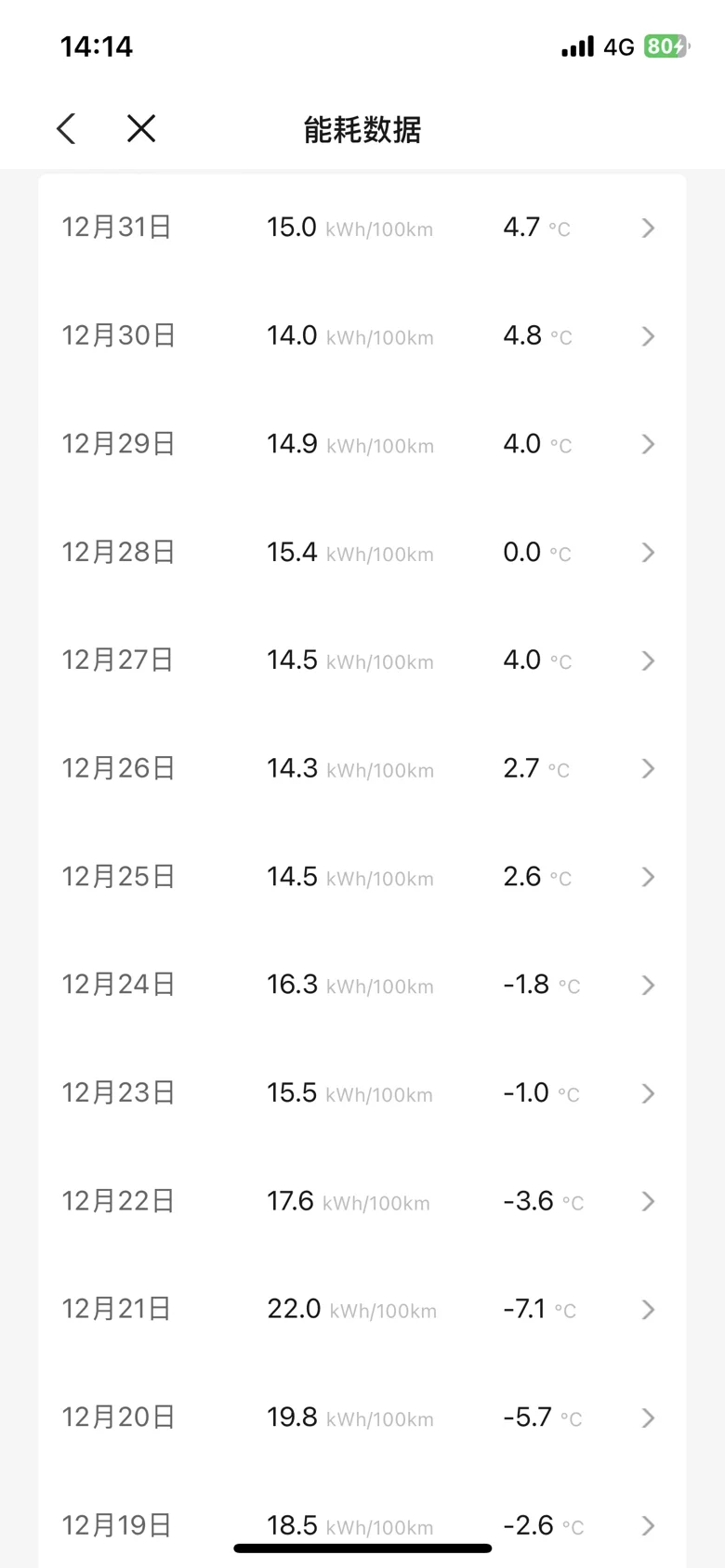725x1568 pixels.
Task: Tap the arrow on the 12月26日 row
Action: (649, 768)
